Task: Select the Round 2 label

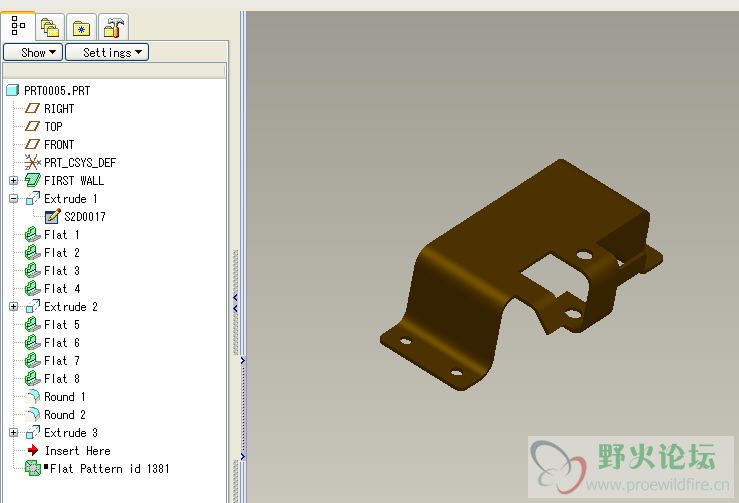Action: pyautogui.click(x=65, y=415)
